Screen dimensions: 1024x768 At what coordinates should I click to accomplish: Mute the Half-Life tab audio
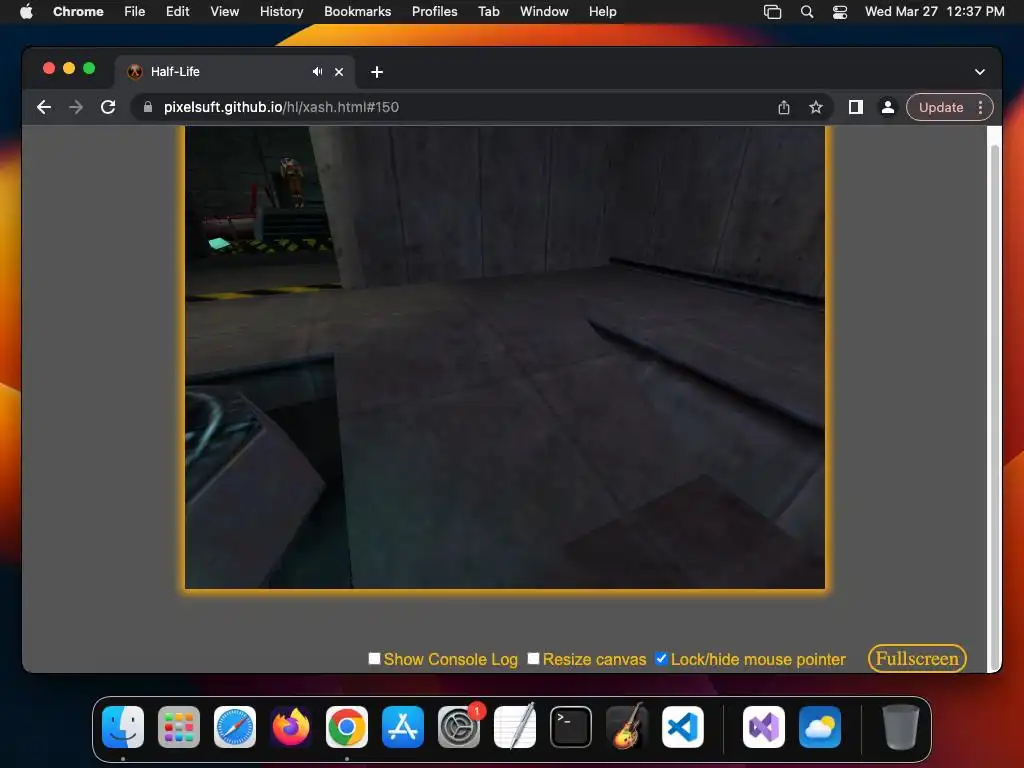click(317, 72)
